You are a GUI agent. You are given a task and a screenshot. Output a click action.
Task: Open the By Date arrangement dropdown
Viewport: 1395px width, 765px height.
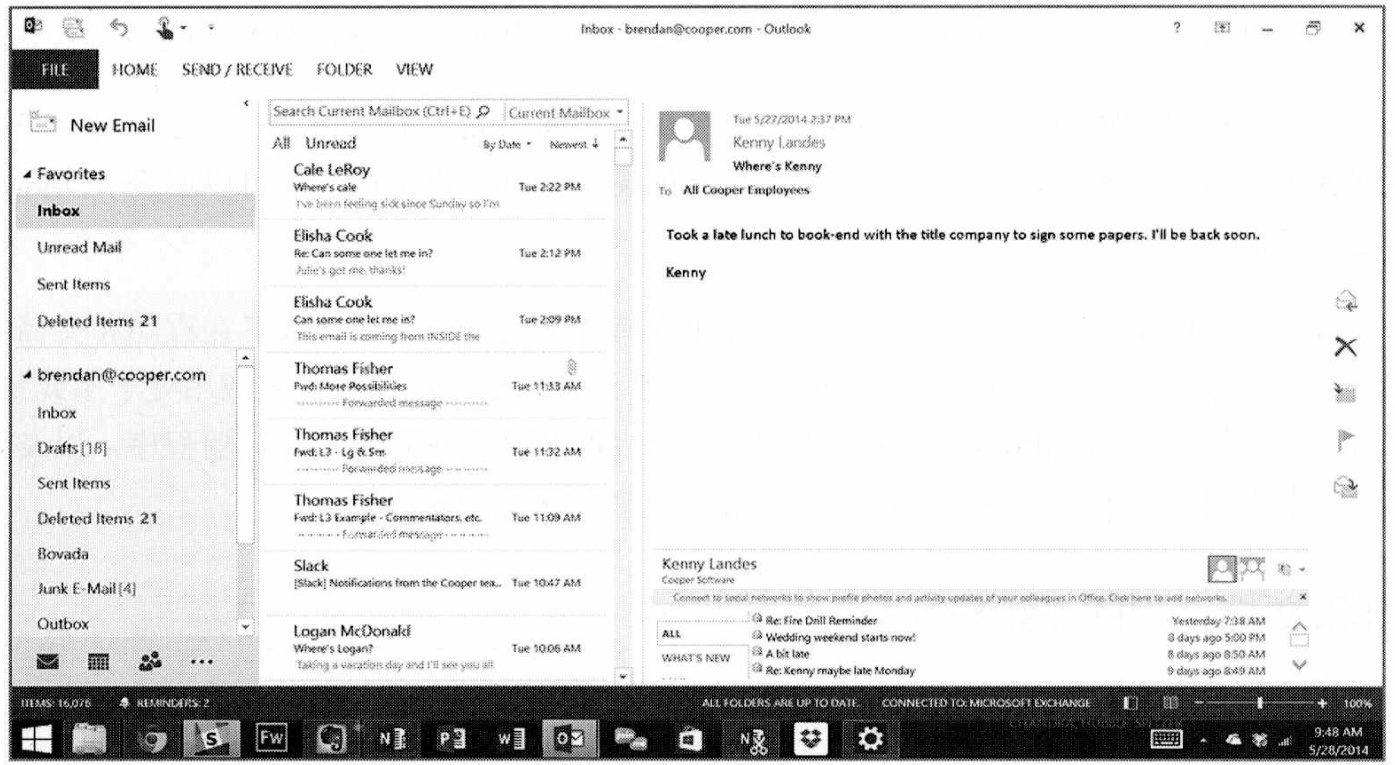click(506, 145)
